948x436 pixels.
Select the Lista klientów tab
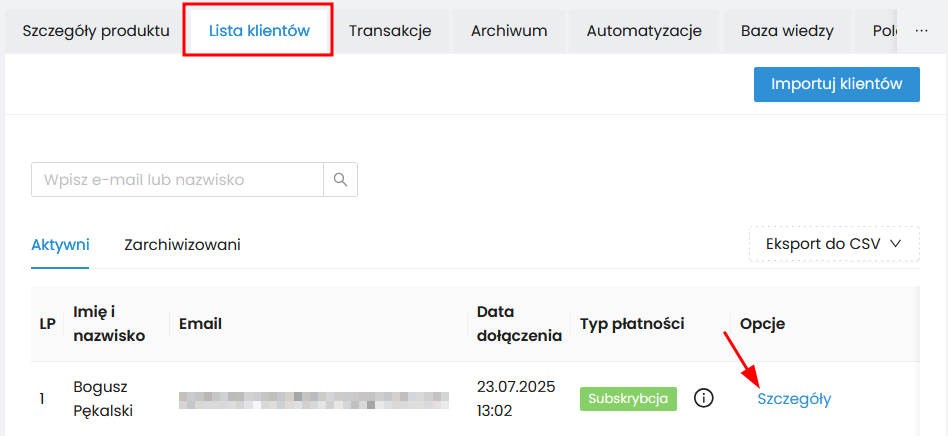259,31
